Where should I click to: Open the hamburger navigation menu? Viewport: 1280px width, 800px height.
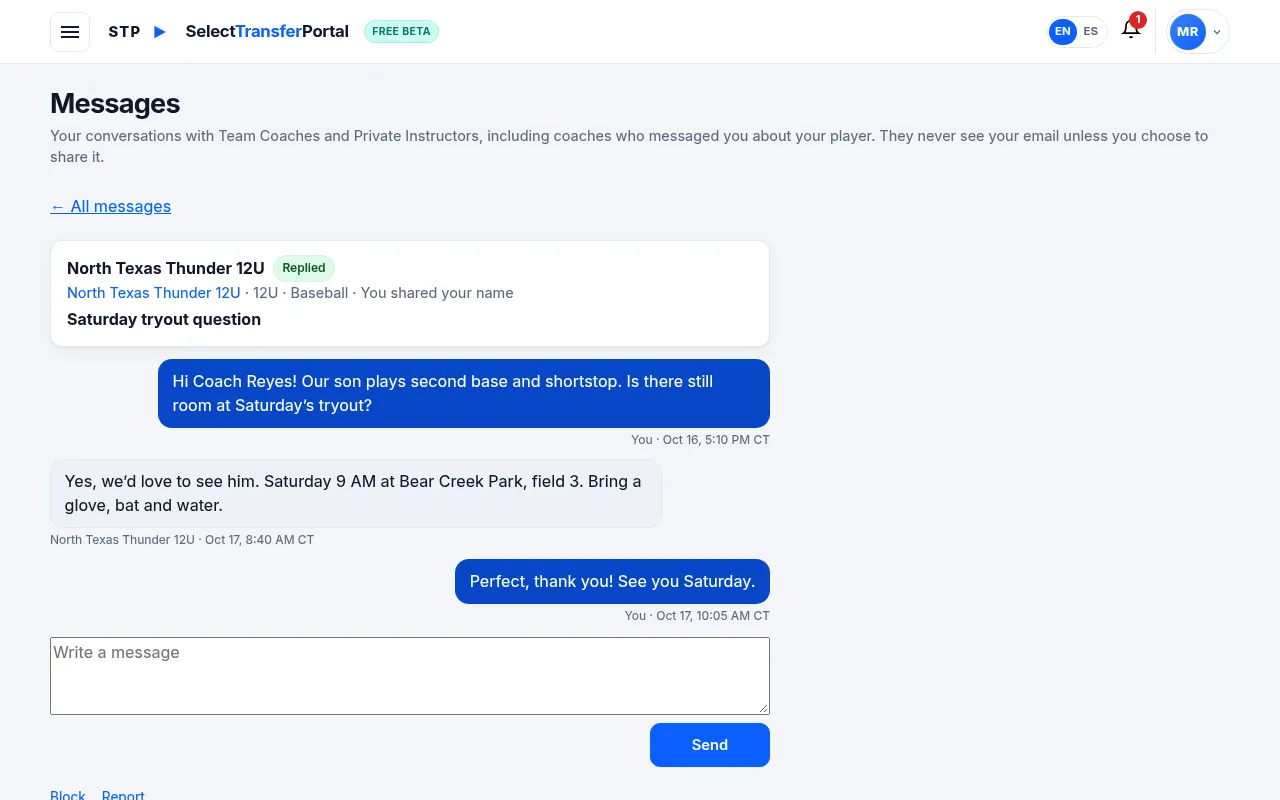click(70, 32)
